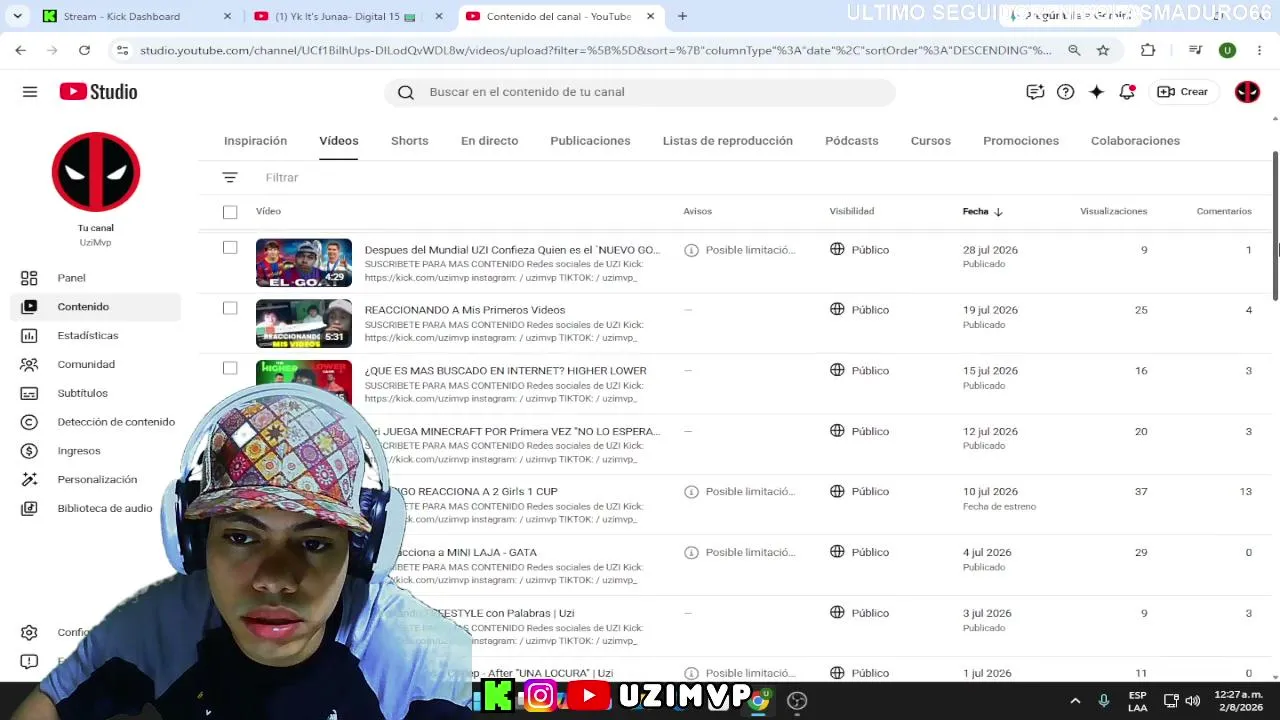This screenshot has height=720, width=1280.
Task: Switch to the Stream - Kick Dashboard browser tab
Action: coord(137,16)
